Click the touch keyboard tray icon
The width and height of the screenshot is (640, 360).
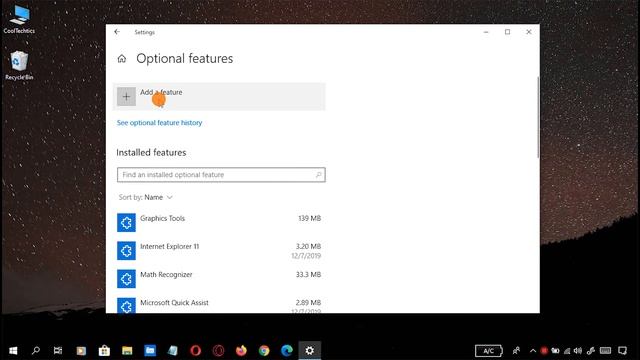tap(605, 351)
